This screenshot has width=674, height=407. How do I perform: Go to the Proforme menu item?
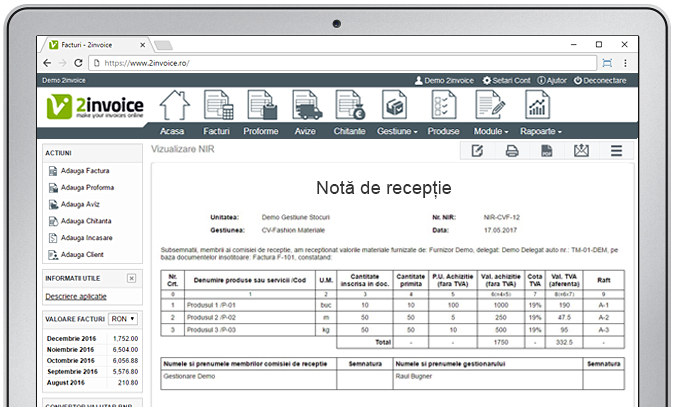coord(261,131)
